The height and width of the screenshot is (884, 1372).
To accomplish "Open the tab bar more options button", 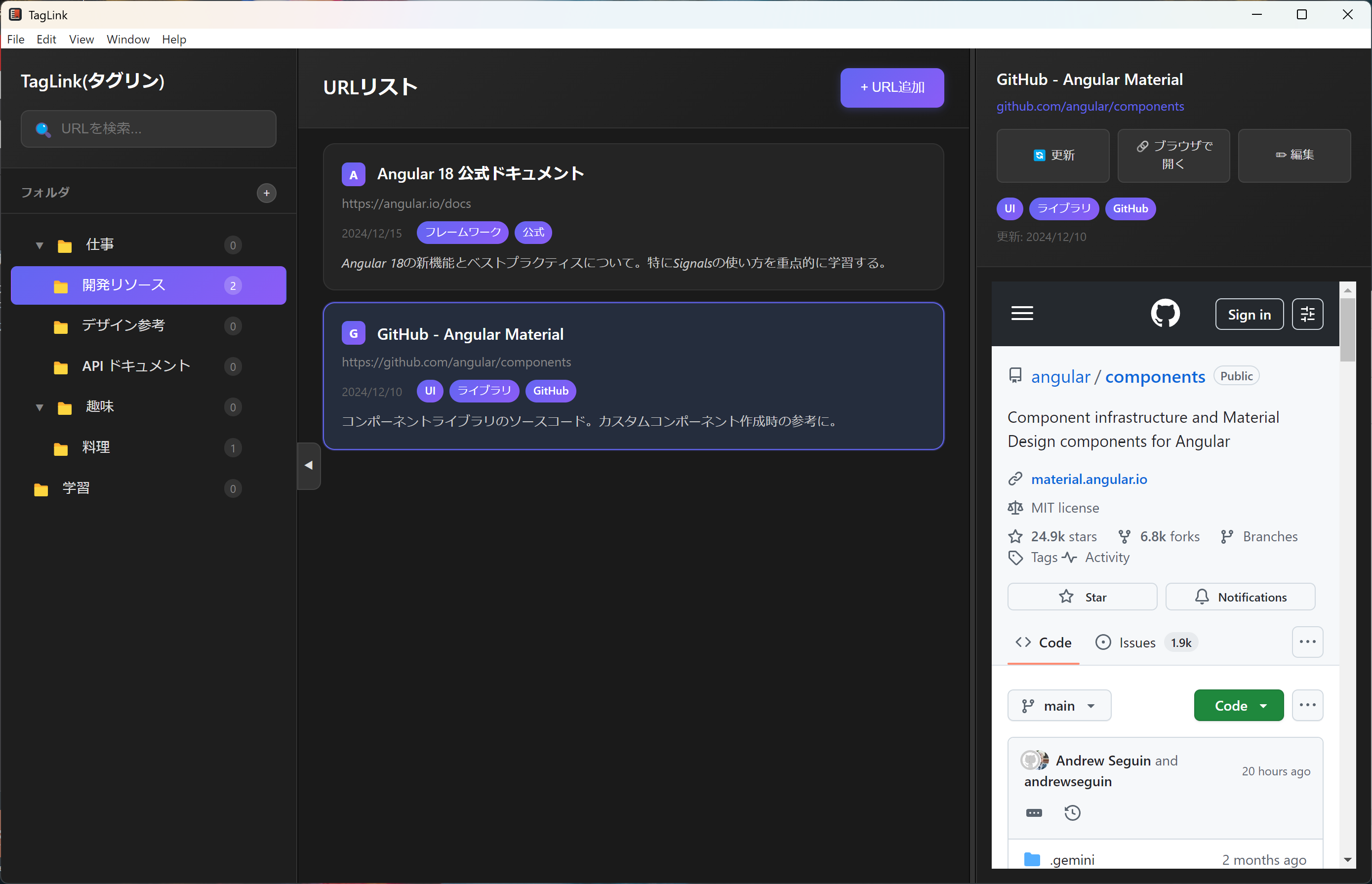I will (1308, 642).
